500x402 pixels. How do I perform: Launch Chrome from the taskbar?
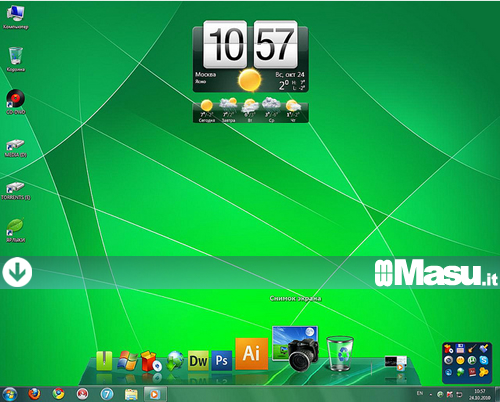pos(58,394)
